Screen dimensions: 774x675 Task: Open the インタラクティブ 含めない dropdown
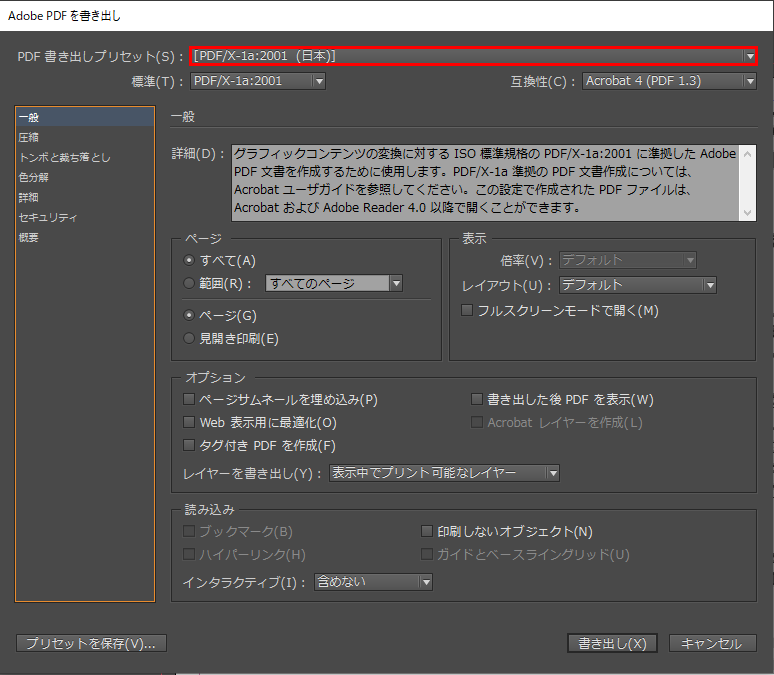pos(373,582)
